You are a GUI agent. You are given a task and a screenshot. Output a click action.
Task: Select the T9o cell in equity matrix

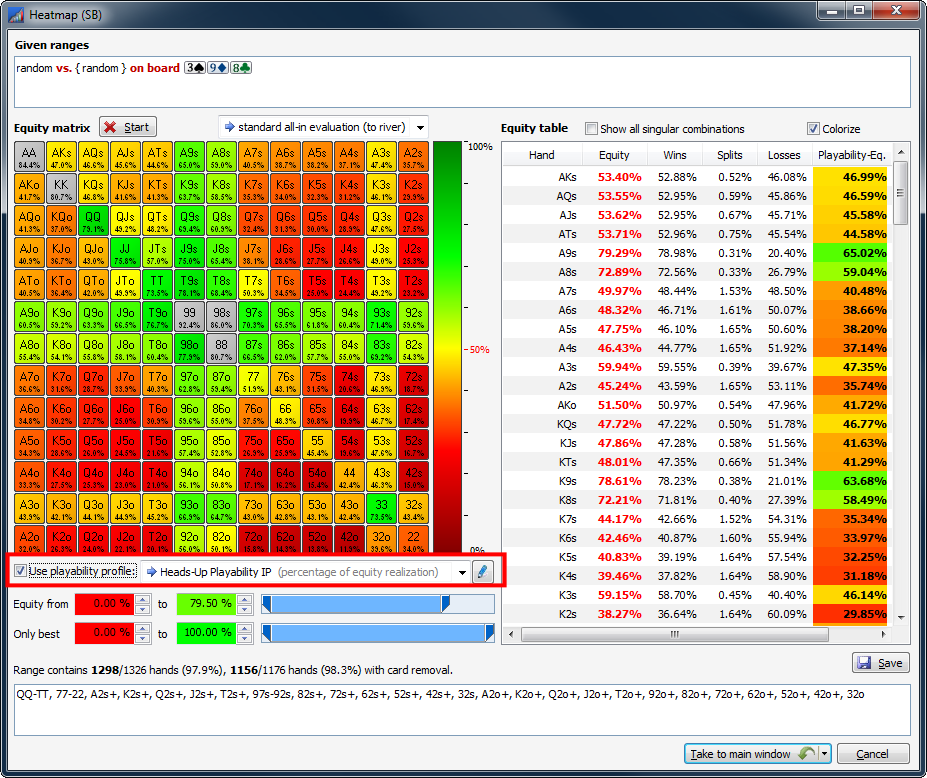[x=157, y=317]
